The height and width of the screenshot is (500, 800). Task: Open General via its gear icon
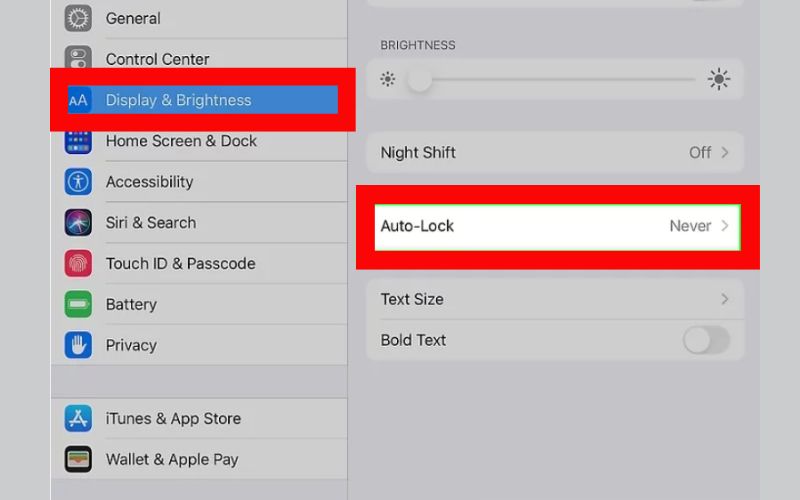[78, 18]
